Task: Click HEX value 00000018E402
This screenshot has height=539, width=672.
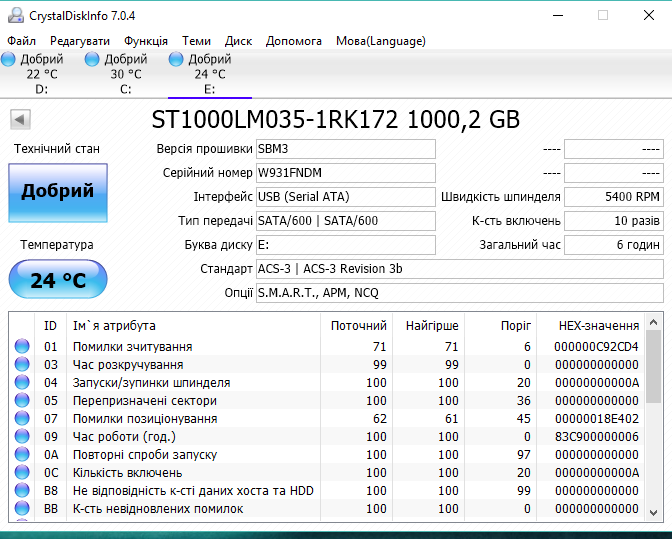Action: [596, 418]
